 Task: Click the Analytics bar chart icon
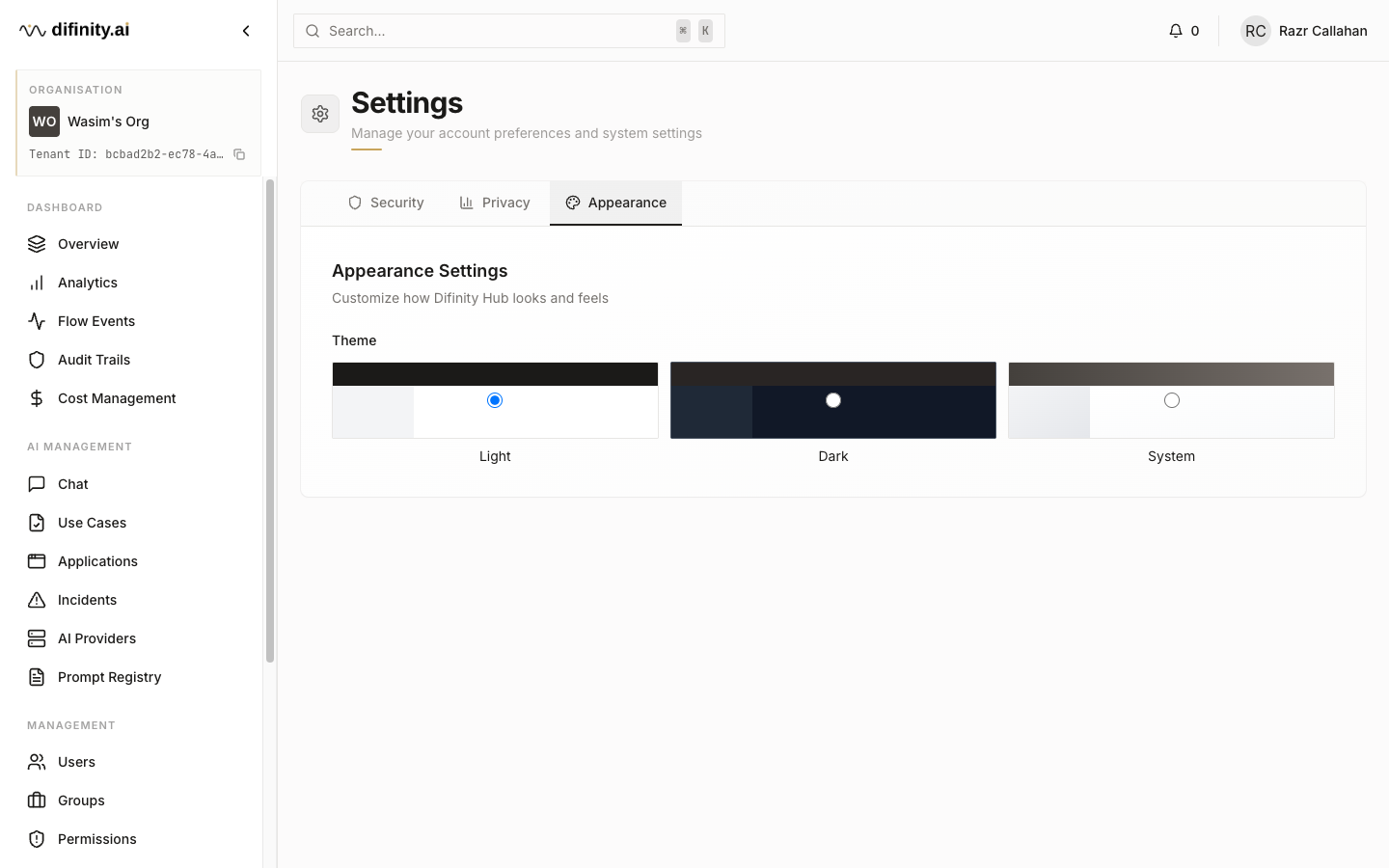coord(37,283)
